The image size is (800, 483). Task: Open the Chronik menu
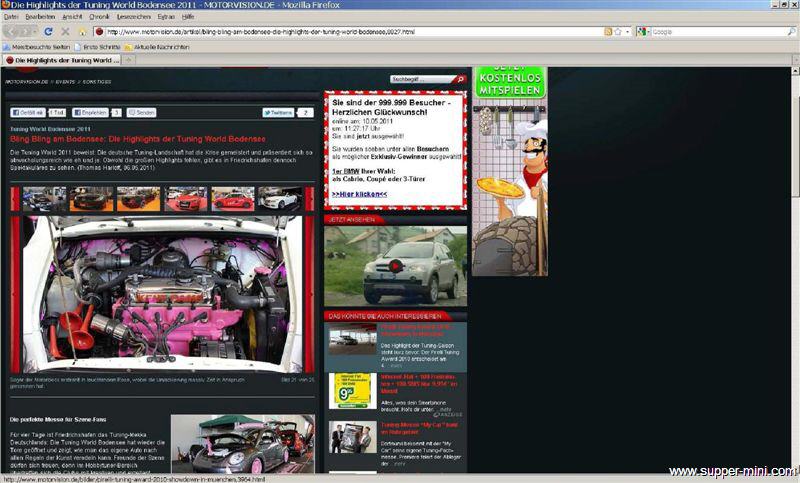point(99,17)
